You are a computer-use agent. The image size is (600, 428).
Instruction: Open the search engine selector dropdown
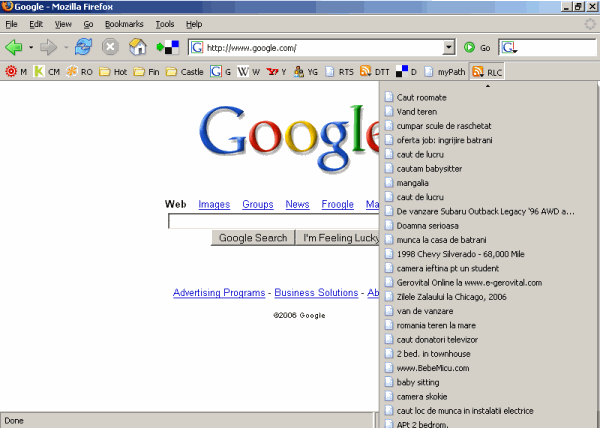click(509, 47)
